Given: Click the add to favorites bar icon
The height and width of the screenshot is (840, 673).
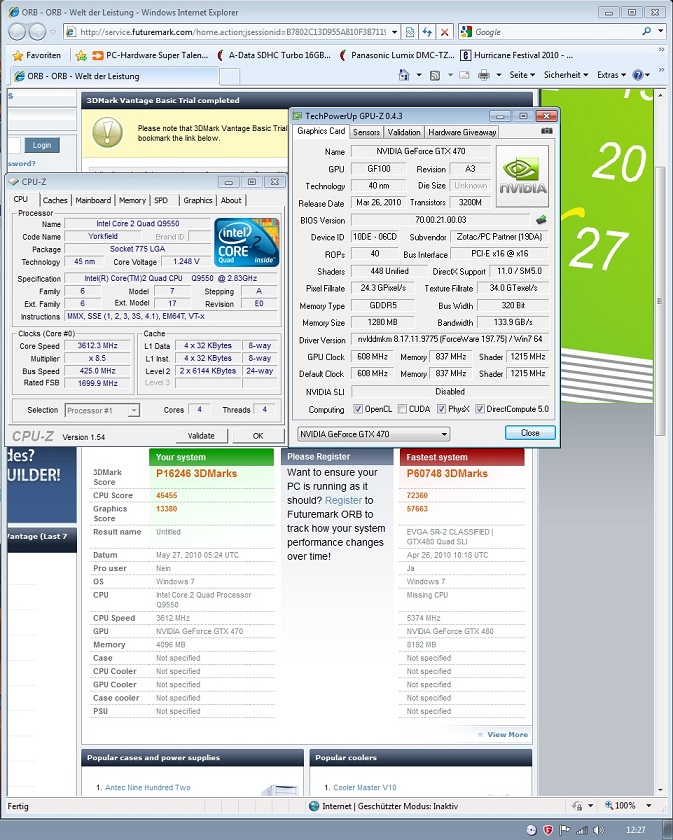Looking at the screenshot, I should click(81, 55).
